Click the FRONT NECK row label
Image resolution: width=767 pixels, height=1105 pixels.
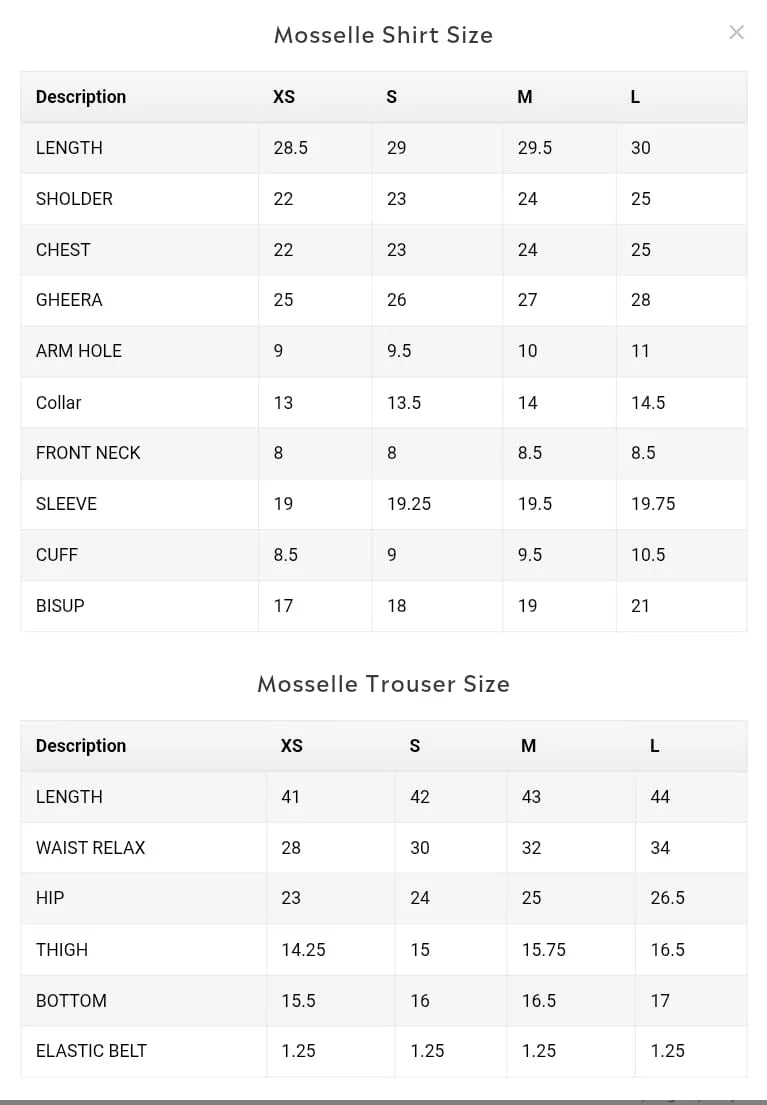[88, 452]
